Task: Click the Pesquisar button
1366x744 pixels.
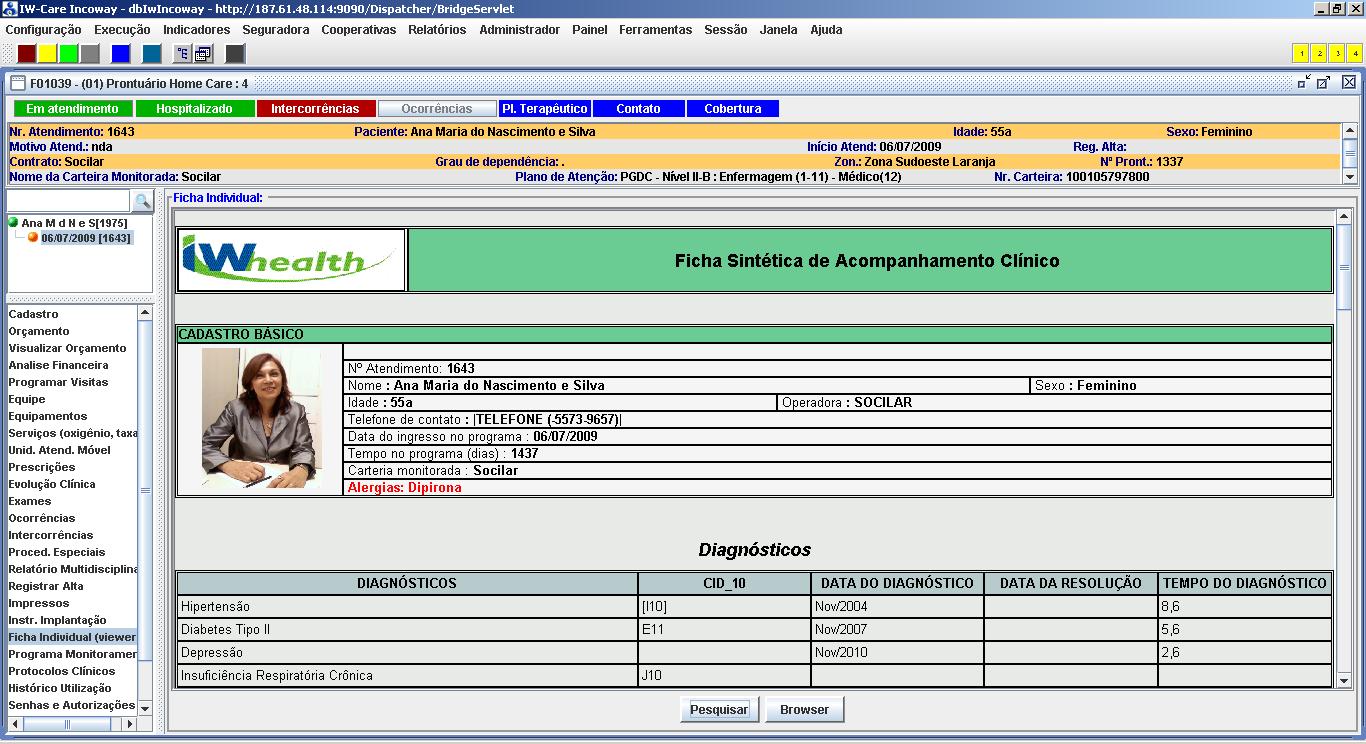Action: [x=719, y=710]
